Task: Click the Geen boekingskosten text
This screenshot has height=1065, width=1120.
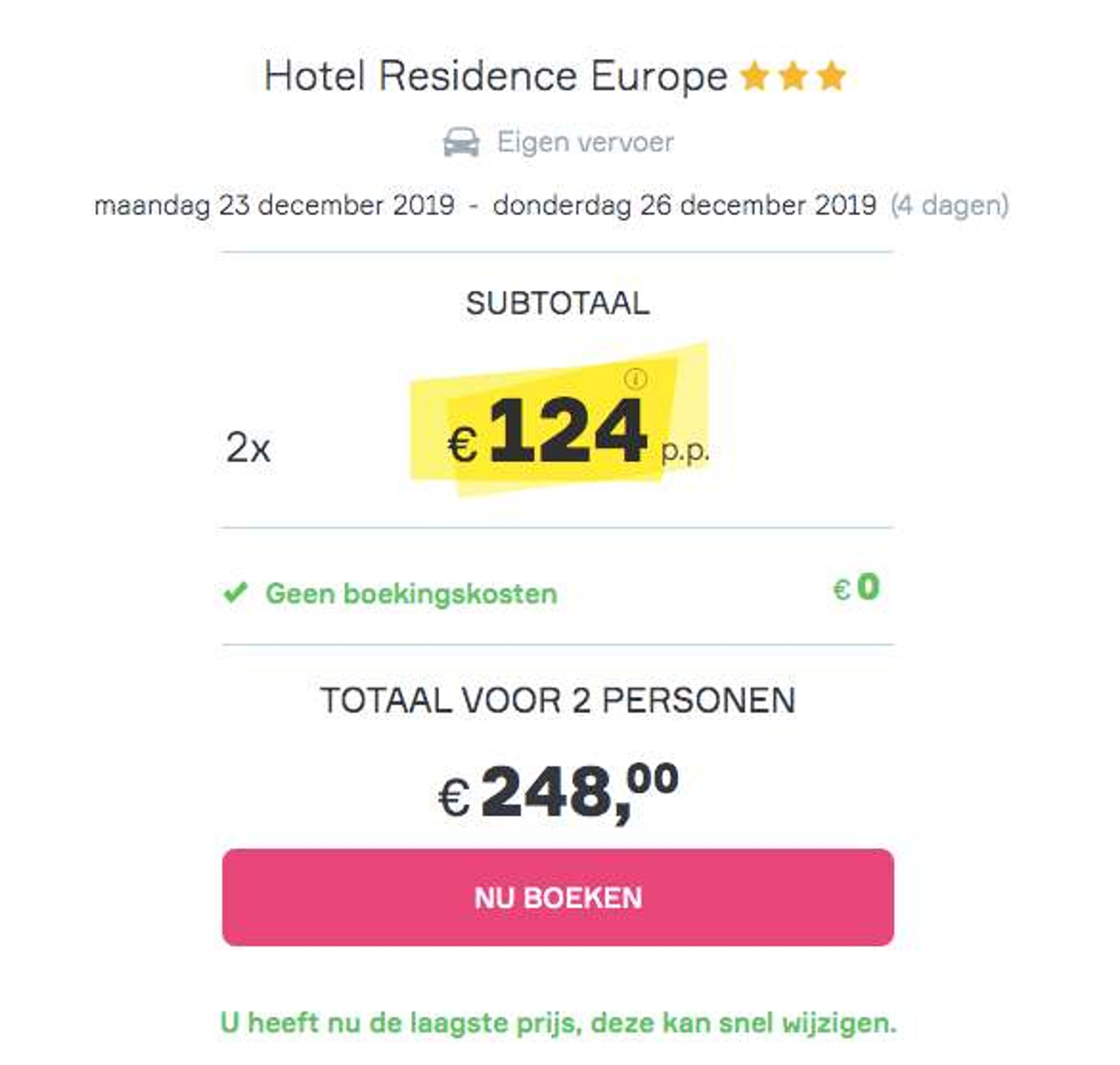Action: 412,594
